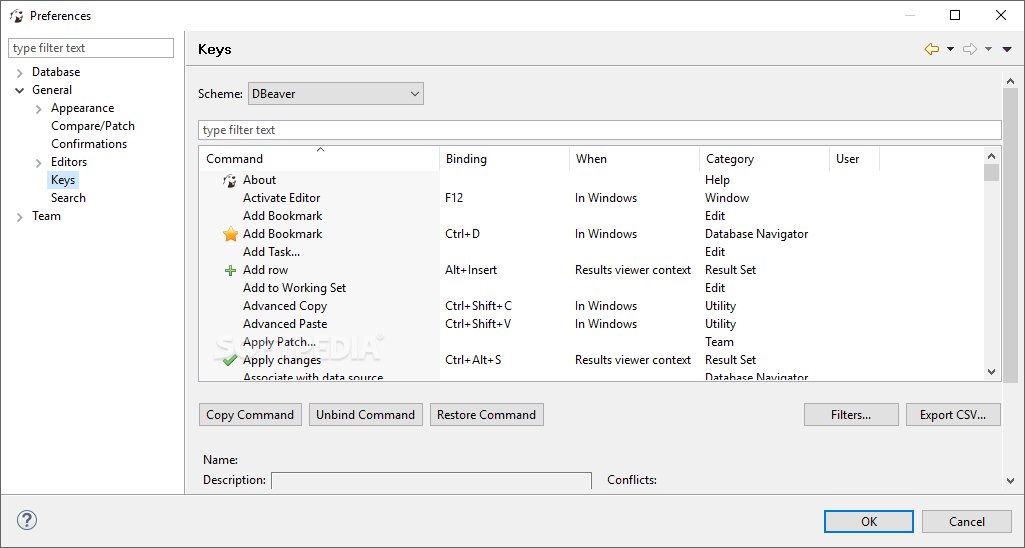
Task: Select Compare/Patch in preferences tree
Action: (x=93, y=126)
